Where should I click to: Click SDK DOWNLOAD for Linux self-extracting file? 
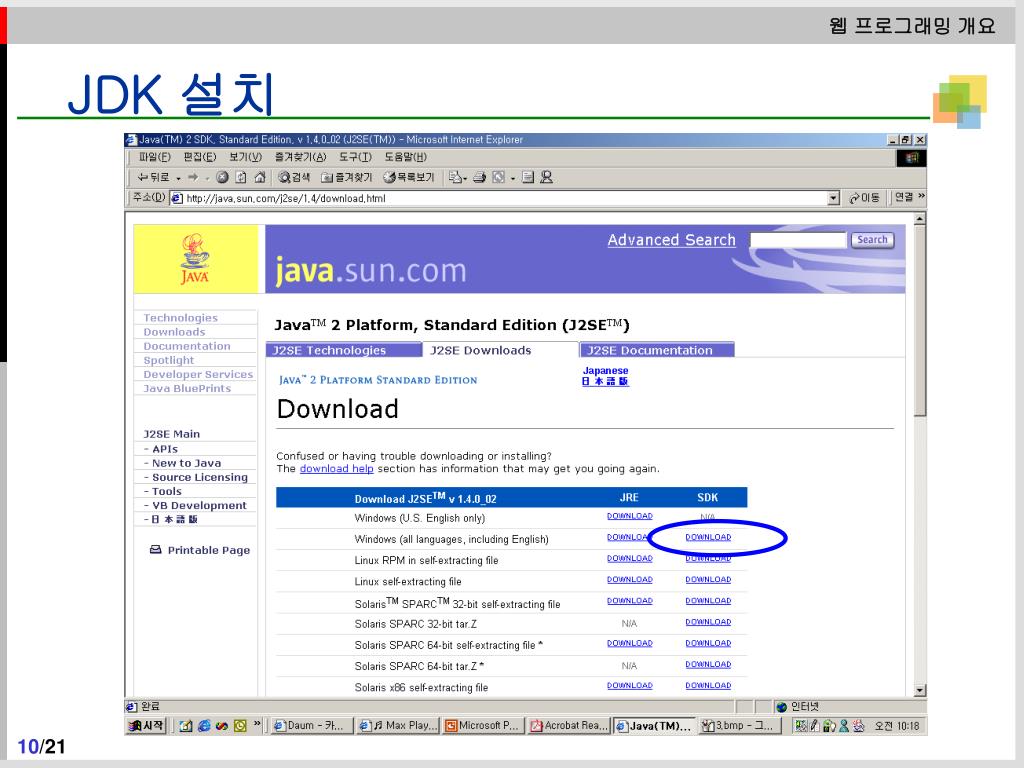click(708, 579)
